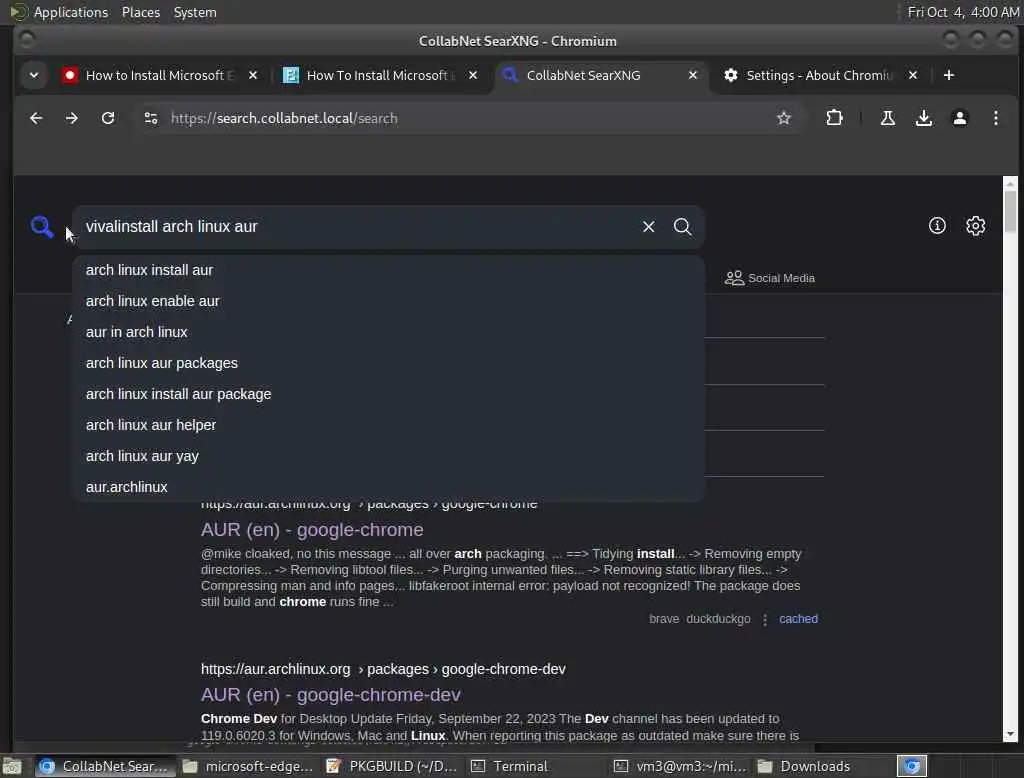
Task: Select suggestion 'arch linux aur yay'
Action: (x=389, y=456)
